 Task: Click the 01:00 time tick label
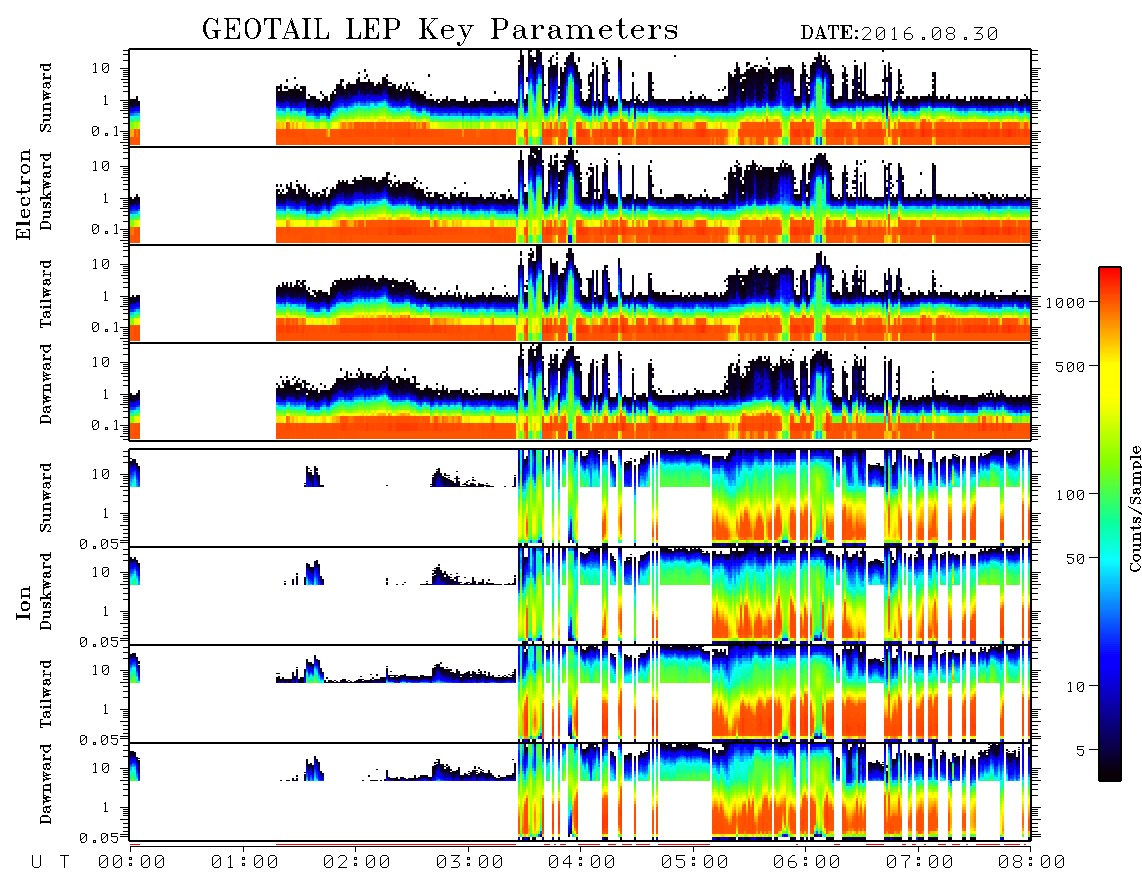244,863
